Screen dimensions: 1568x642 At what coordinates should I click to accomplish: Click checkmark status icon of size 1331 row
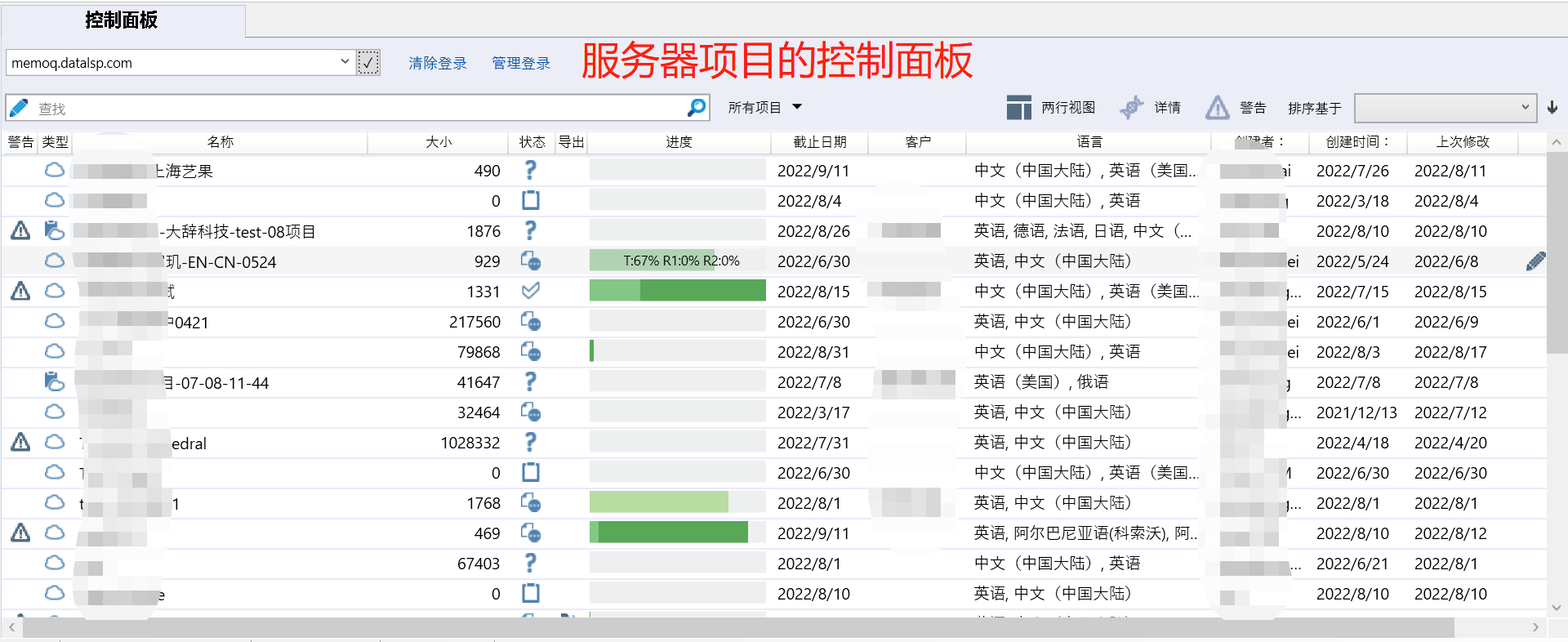pos(531,290)
